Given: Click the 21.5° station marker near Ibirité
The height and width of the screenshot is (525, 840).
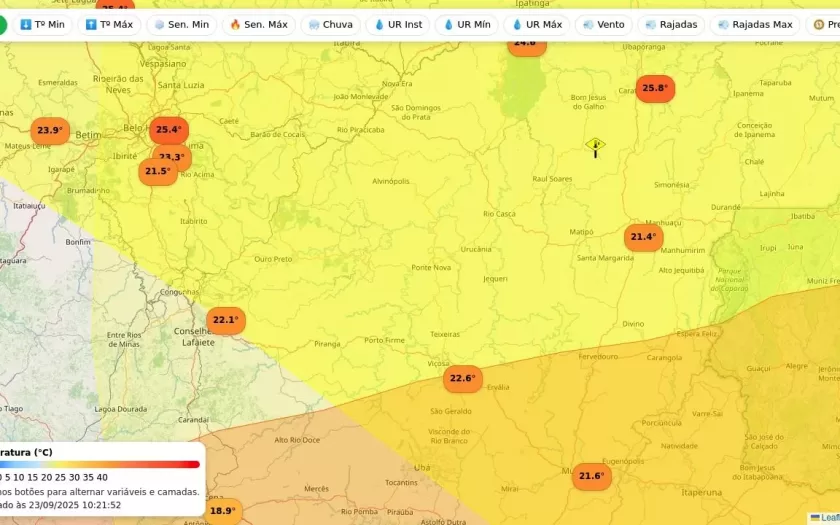Looking at the screenshot, I should click(157, 172).
